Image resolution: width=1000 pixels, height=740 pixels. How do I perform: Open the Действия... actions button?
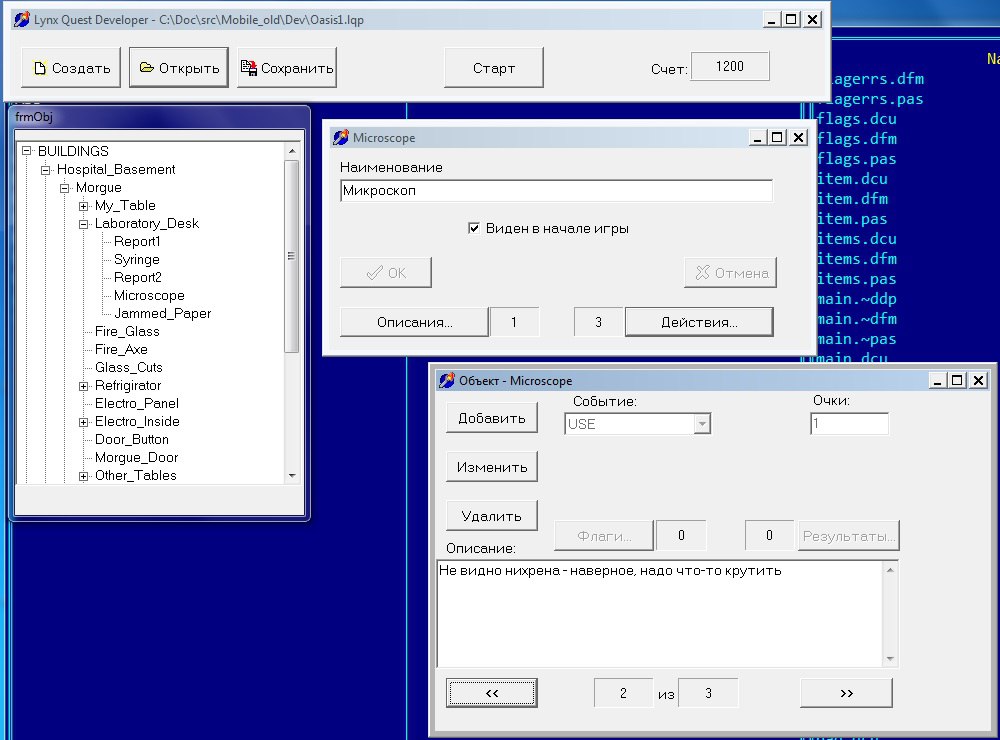pos(699,322)
